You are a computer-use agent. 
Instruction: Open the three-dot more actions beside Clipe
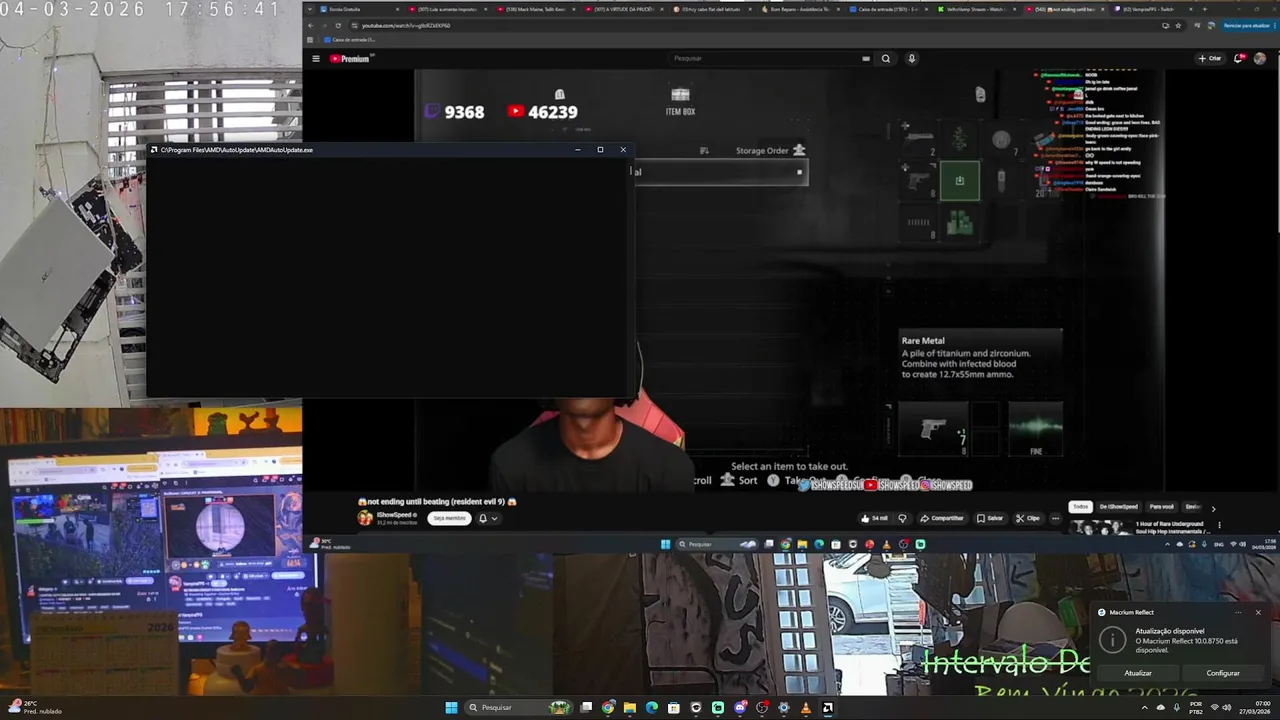1055,518
